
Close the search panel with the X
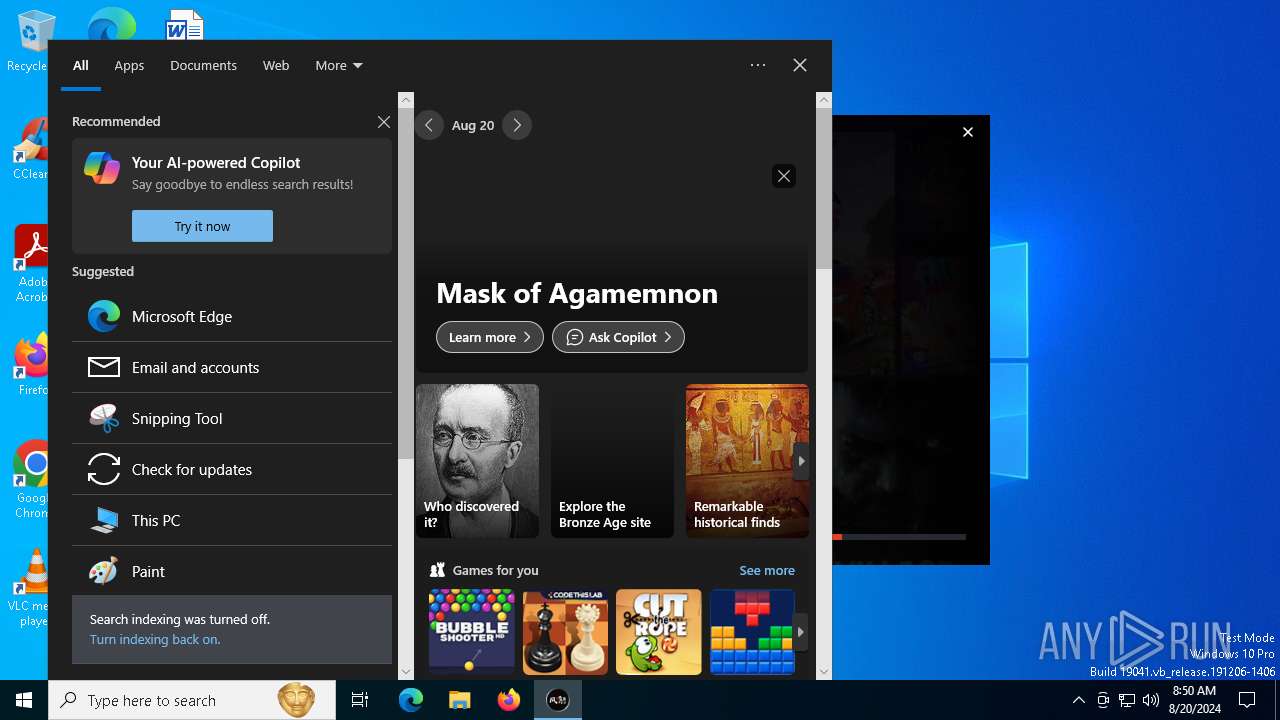[x=800, y=65]
